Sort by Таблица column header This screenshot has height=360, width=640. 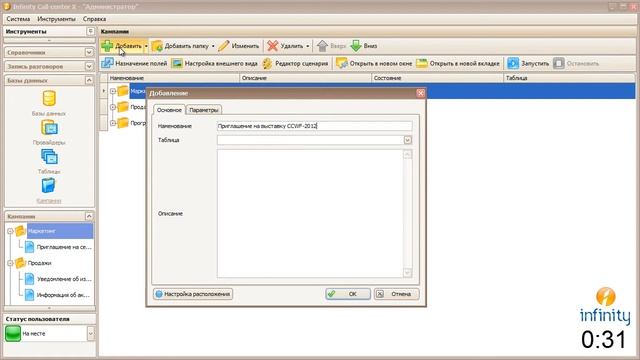(569, 78)
